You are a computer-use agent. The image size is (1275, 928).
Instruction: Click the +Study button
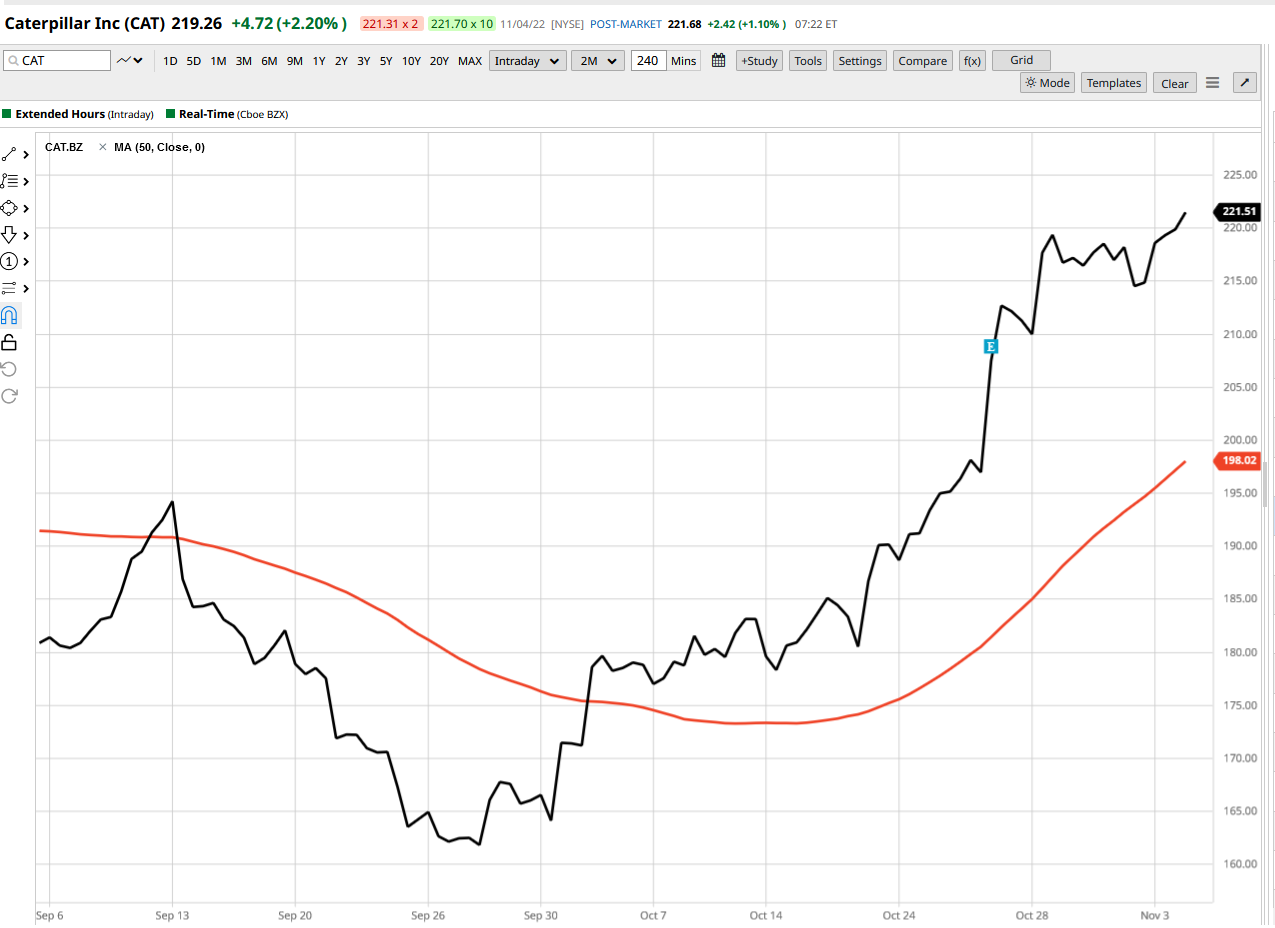[x=759, y=61]
